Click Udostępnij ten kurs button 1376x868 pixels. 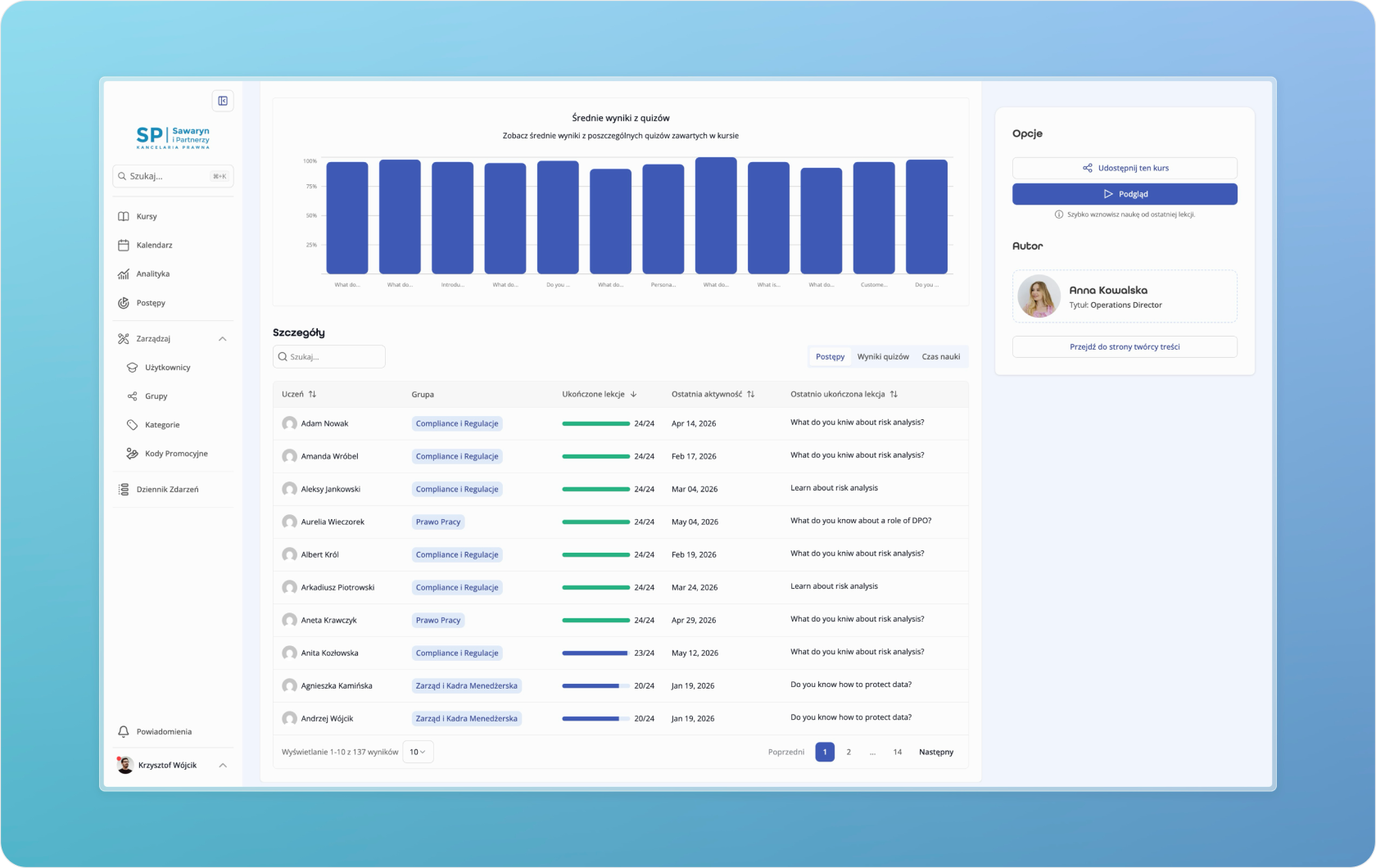pyautogui.click(x=1125, y=168)
